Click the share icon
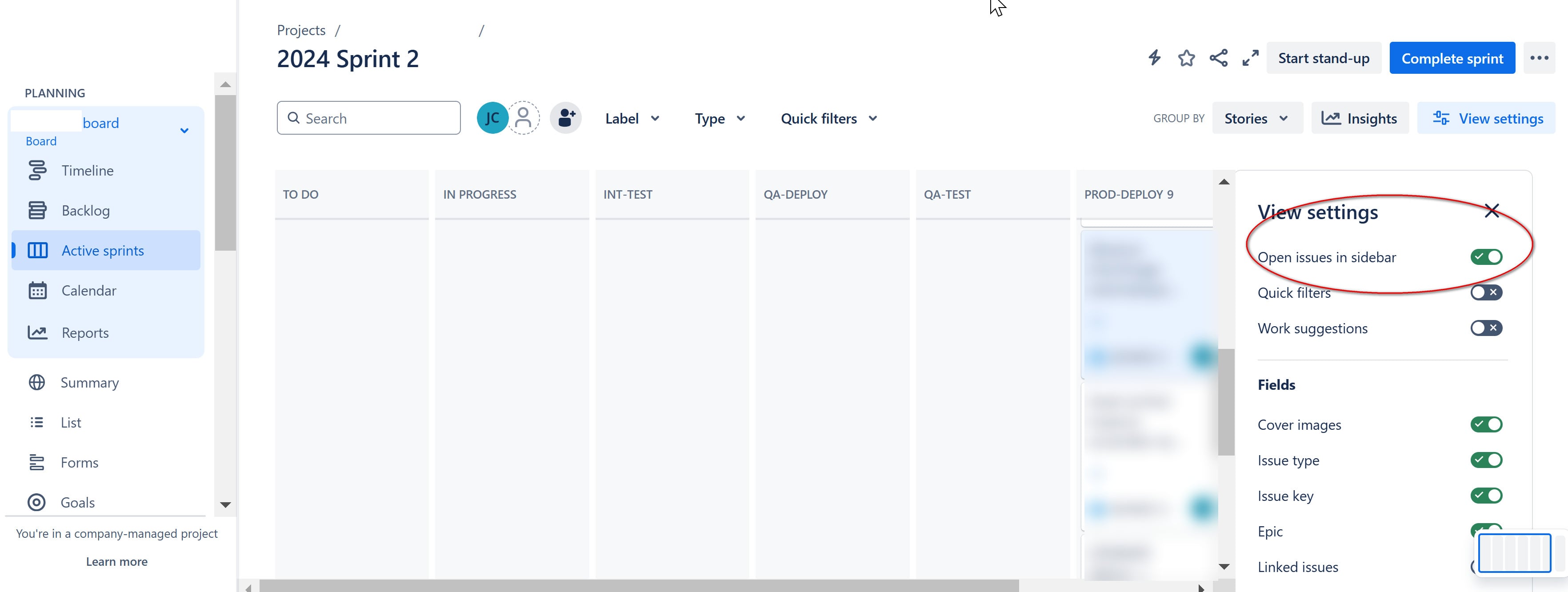 click(1219, 58)
